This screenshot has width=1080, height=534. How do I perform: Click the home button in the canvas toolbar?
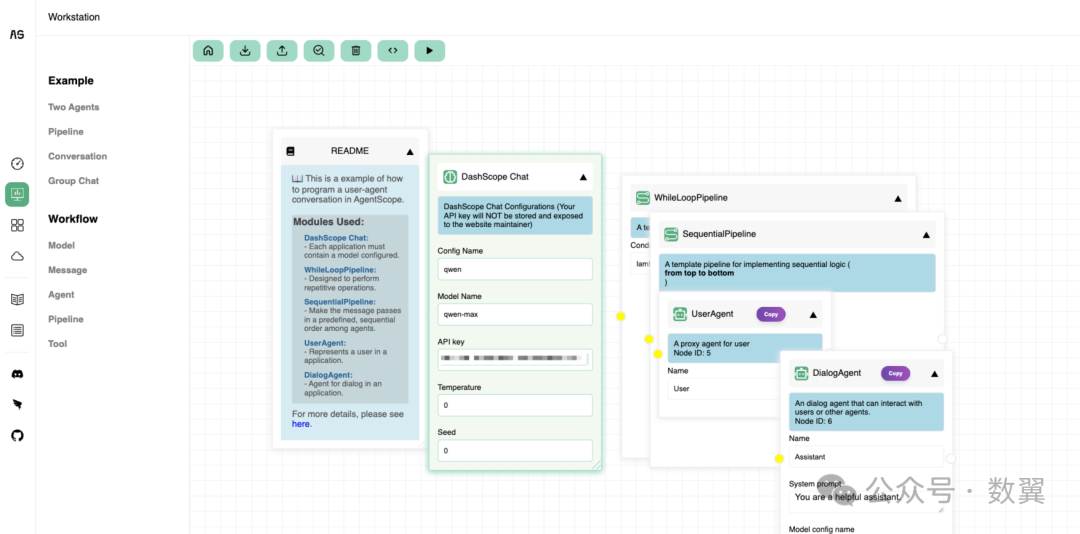point(208,50)
